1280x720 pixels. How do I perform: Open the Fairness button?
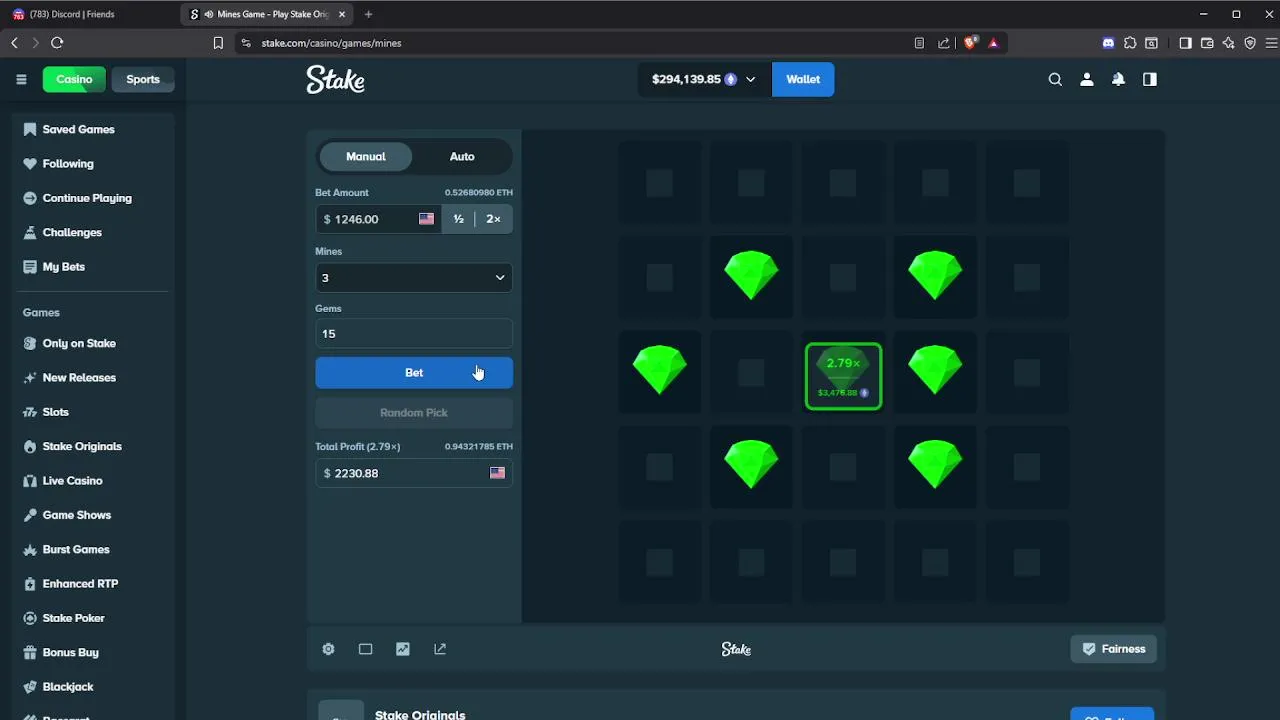(x=1113, y=649)
